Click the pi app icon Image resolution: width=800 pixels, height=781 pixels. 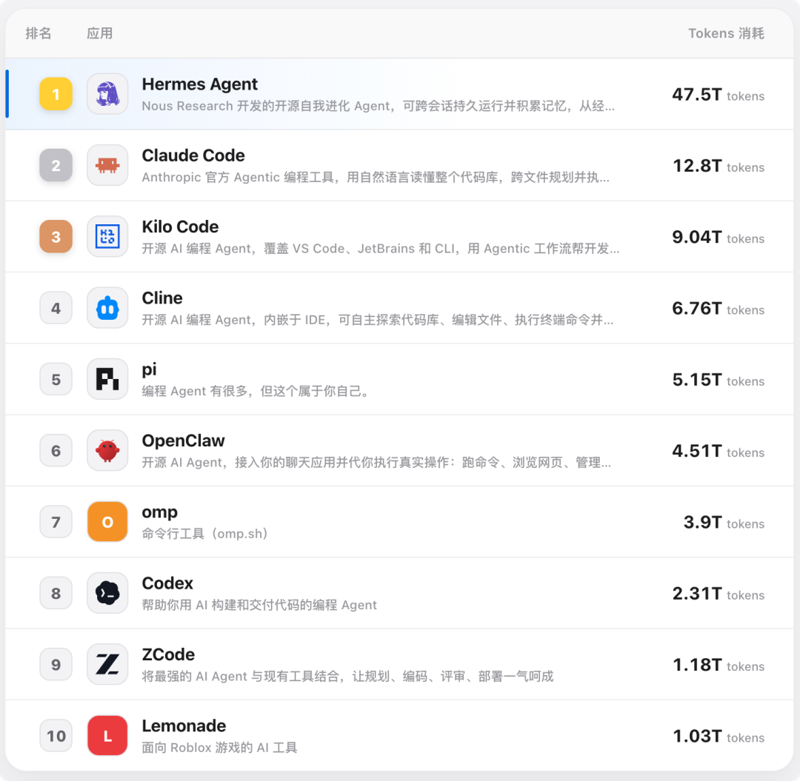tap(107, 379)
